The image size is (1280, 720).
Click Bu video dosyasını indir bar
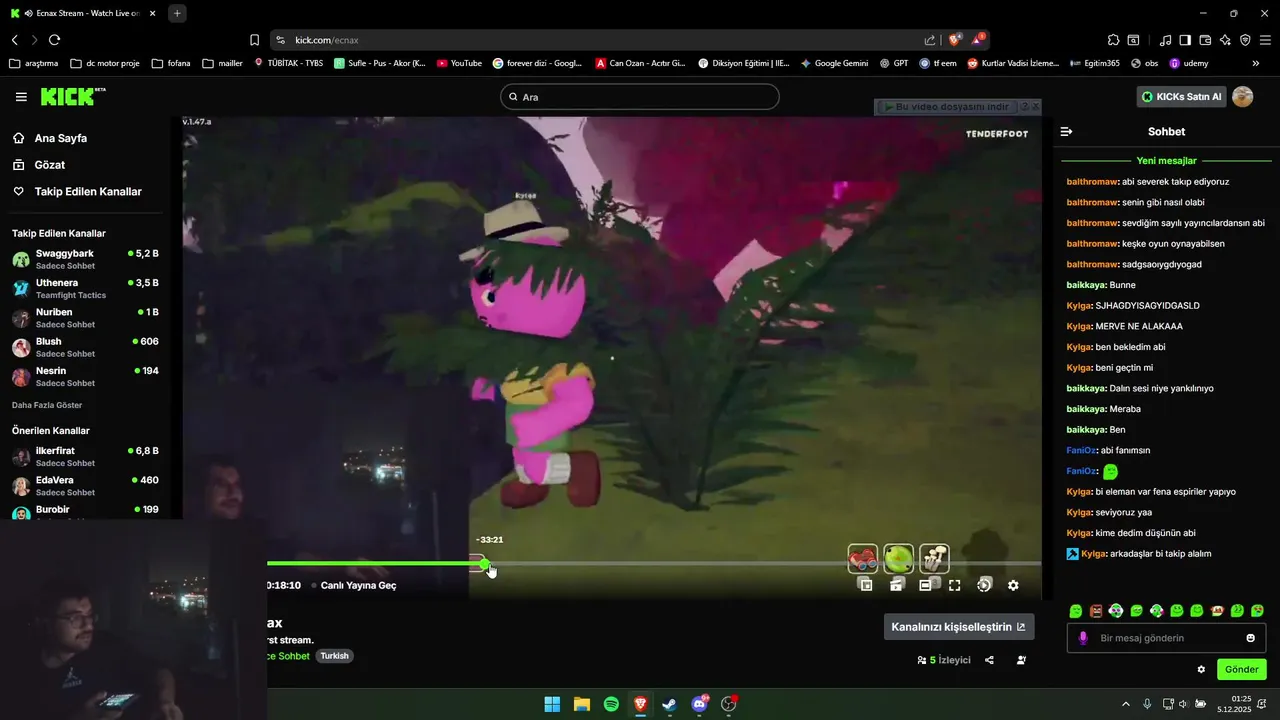coord(946,106)
